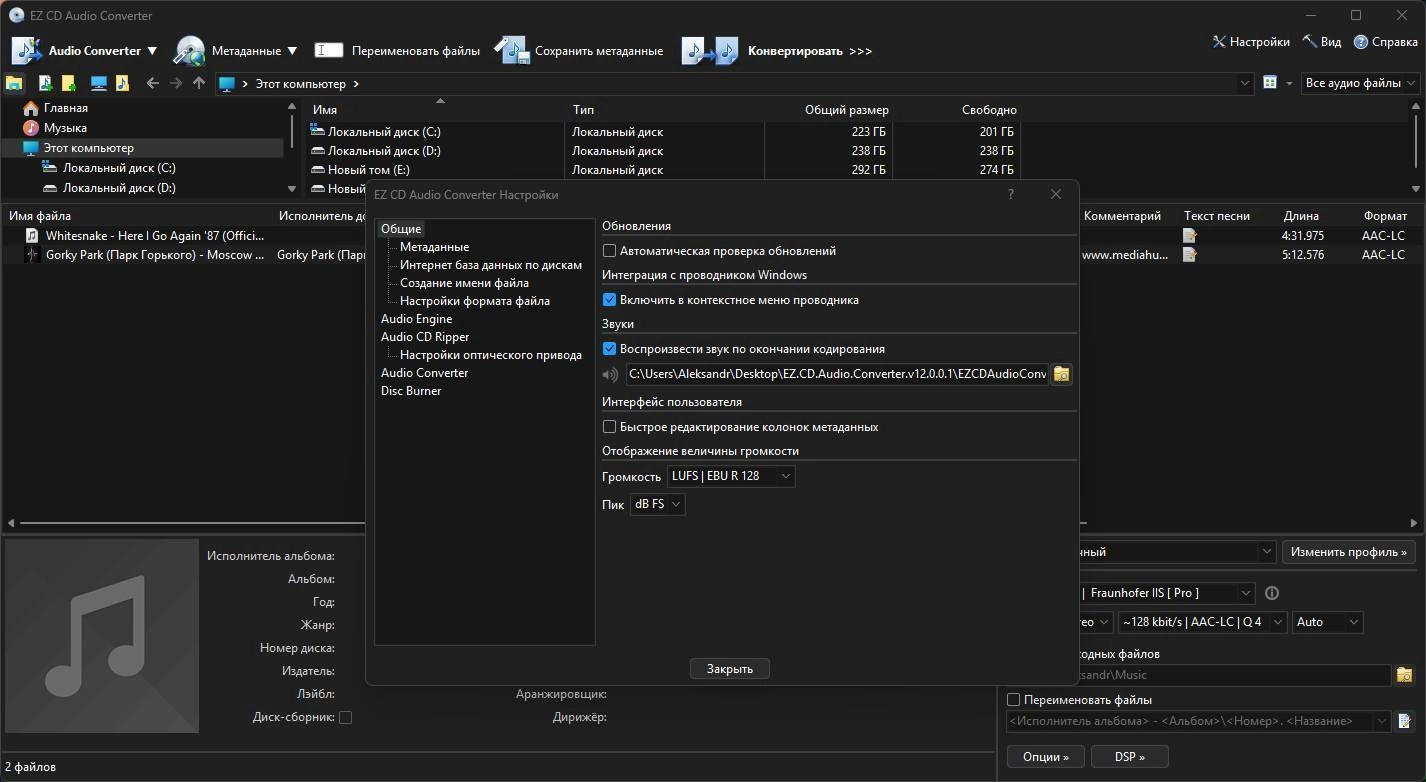Image resolution: width=1426 pixels, height=782 pixels.
Task: Open the Вид menu
Action: (1321, 42)
